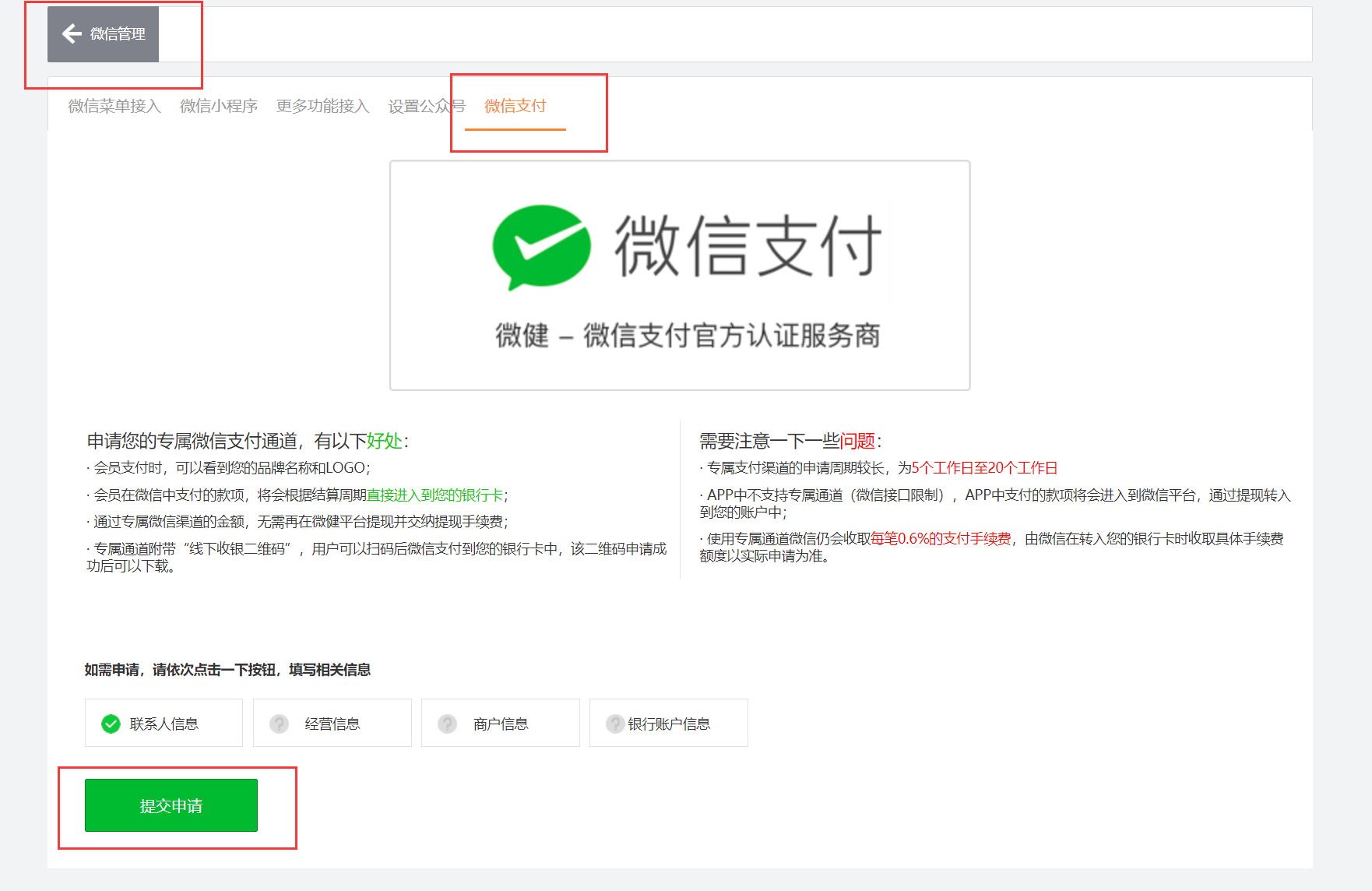The width and height of the screenshot is (1372, 891).
Task: Click the back arrow beside 微信管理
Action: pyautogui.click(x=72, y=33)
